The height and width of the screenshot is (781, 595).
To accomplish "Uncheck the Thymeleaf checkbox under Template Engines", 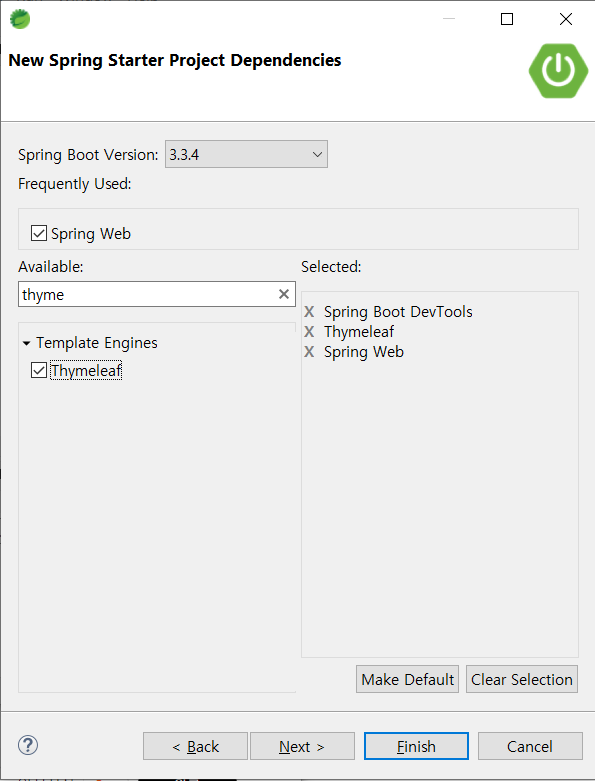I will pyautogui.click(x=39, y=370).
